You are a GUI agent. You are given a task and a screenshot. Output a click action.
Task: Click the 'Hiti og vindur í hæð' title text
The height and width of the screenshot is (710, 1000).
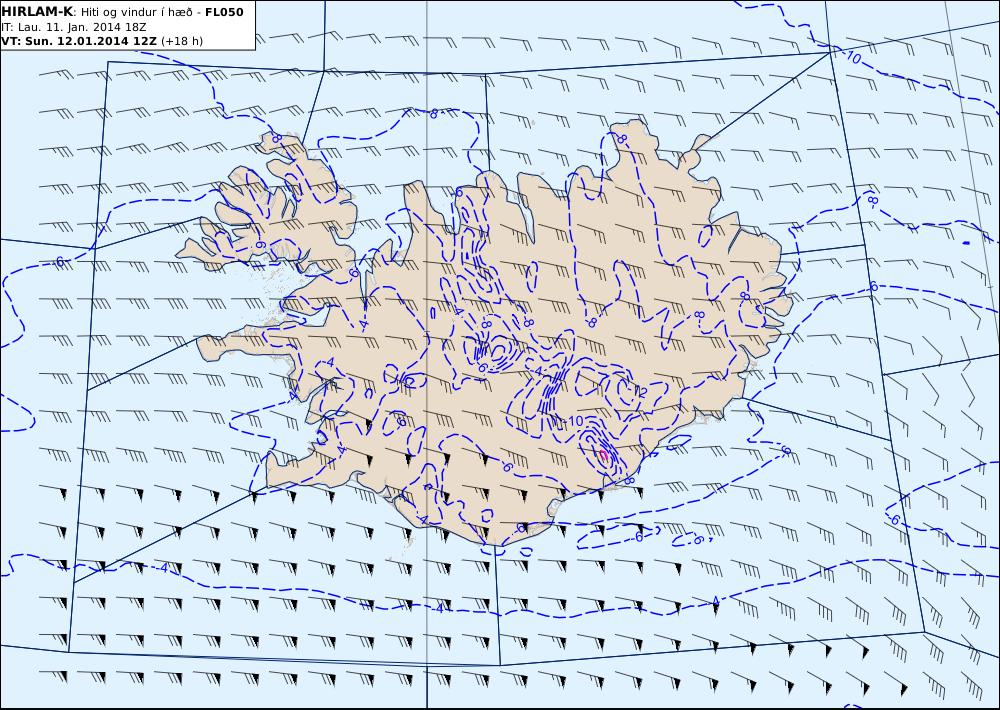(x=136, y=12)
